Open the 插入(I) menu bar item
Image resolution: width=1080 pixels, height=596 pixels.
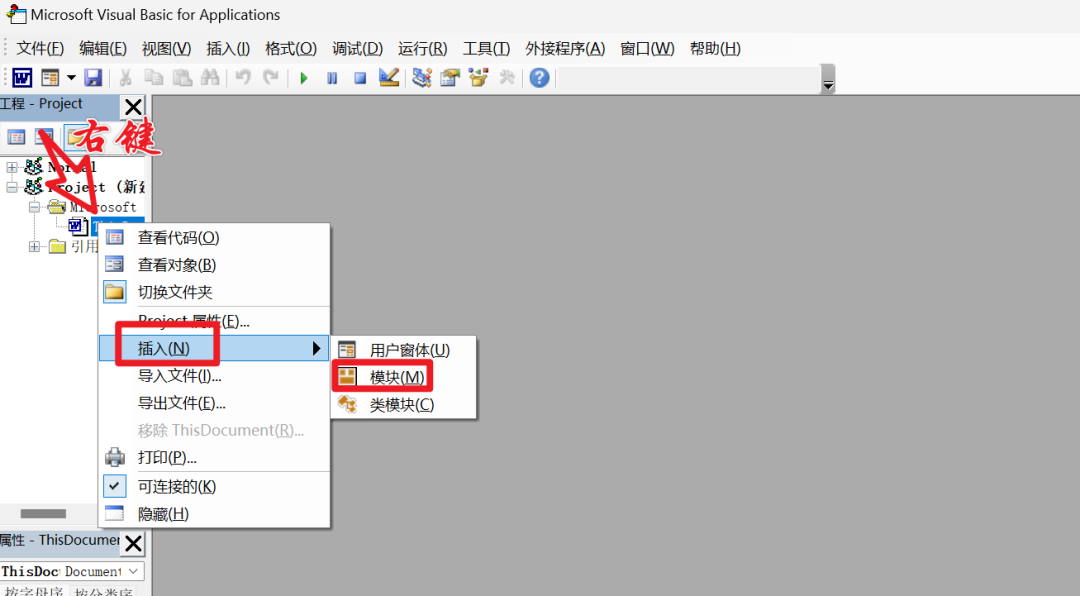pyautogui.click(x=228, y=49)
